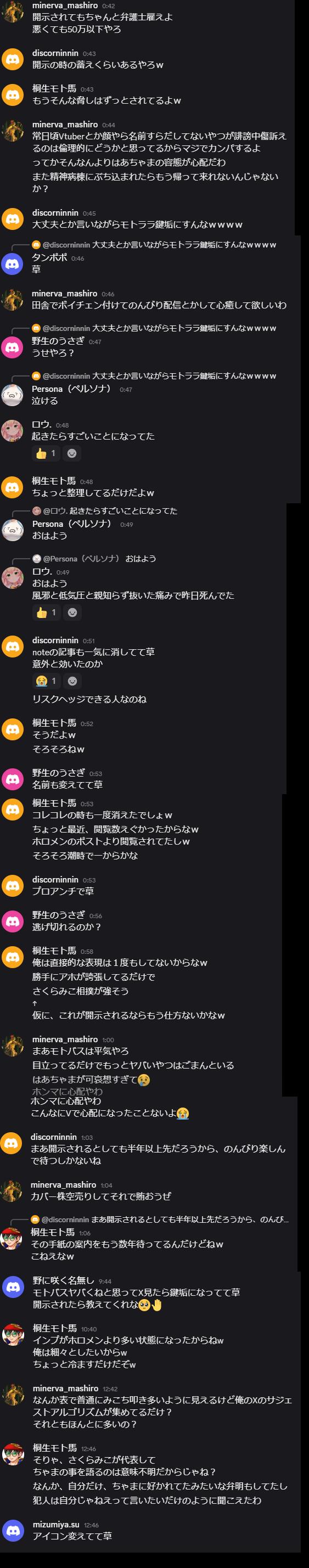Open 野に咲く名無し's blue avatar at 9:44
309x1568 pixels.
pos(13,1286)
